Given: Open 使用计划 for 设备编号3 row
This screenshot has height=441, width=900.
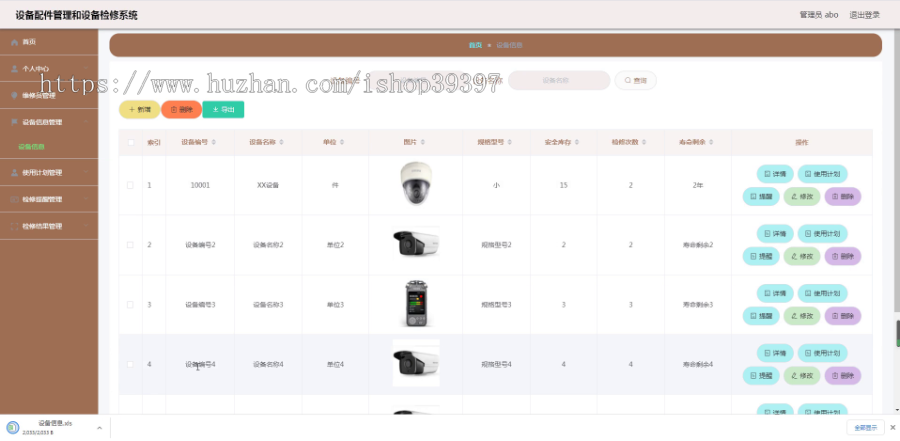Looking at the screenshot, I should pos(822,293).
